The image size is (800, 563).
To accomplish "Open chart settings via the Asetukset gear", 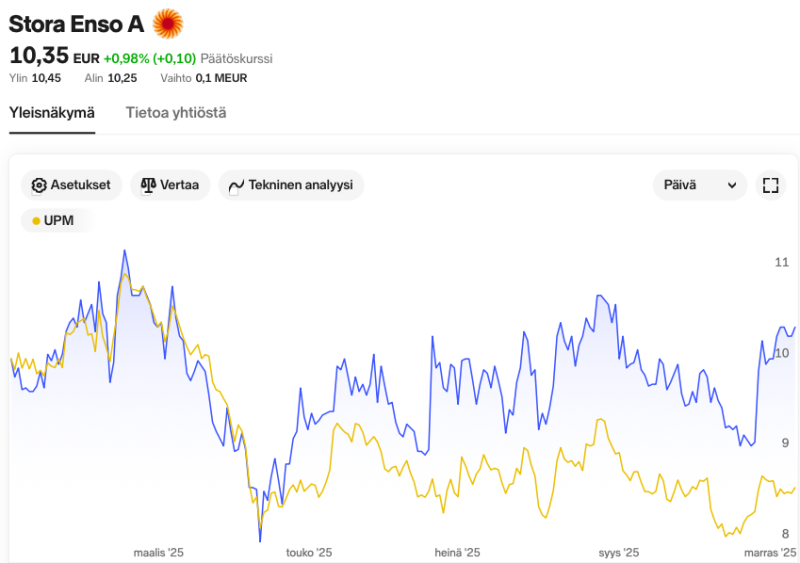I will (x=40, y=185).
